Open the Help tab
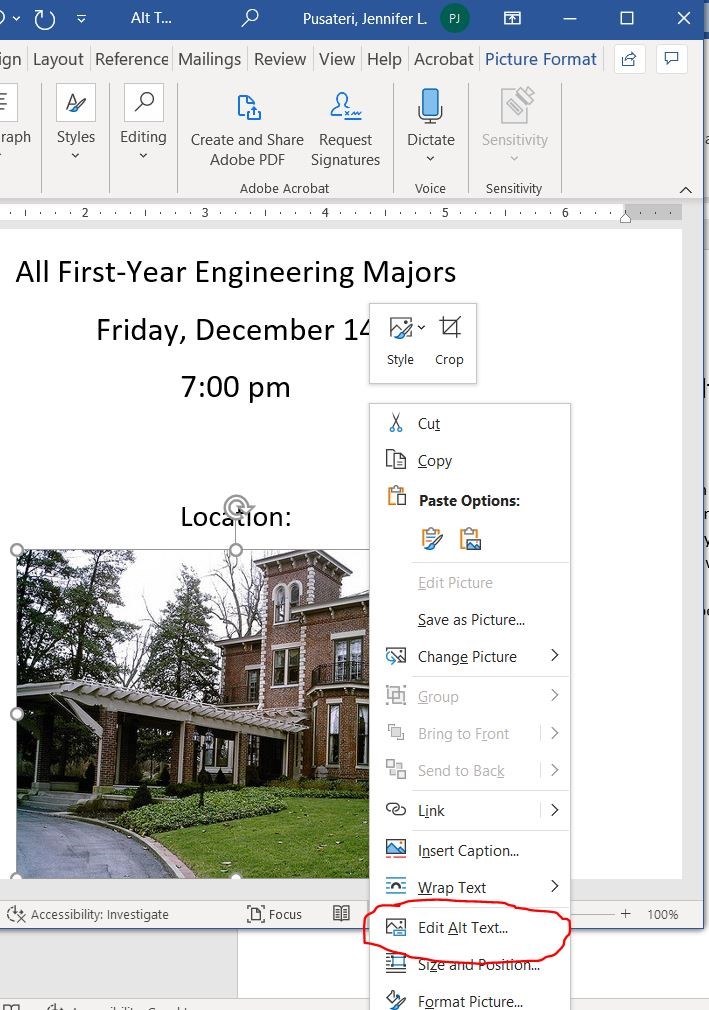 [384, 59]
